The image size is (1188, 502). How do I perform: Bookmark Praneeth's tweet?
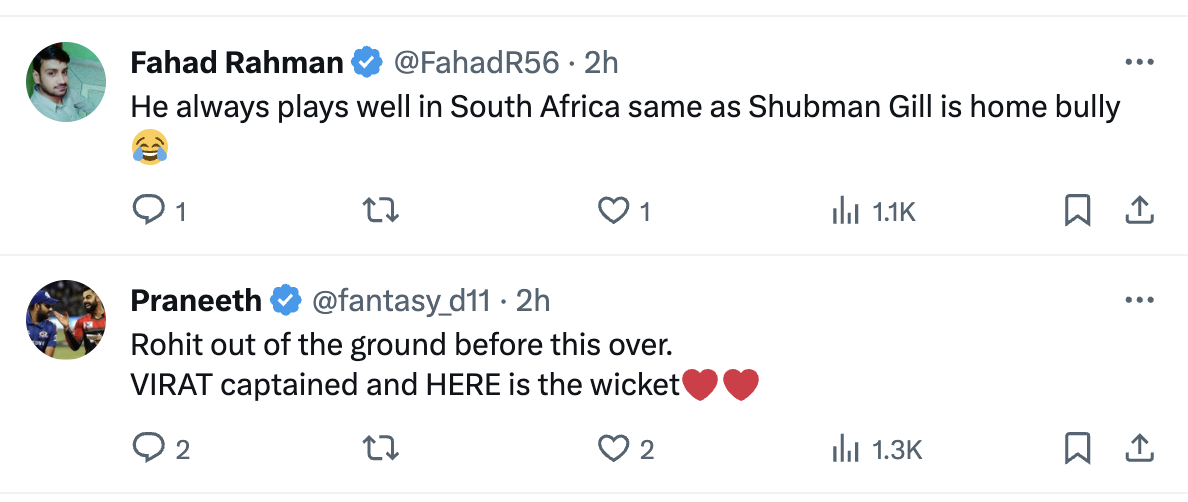coord(1077,449)
